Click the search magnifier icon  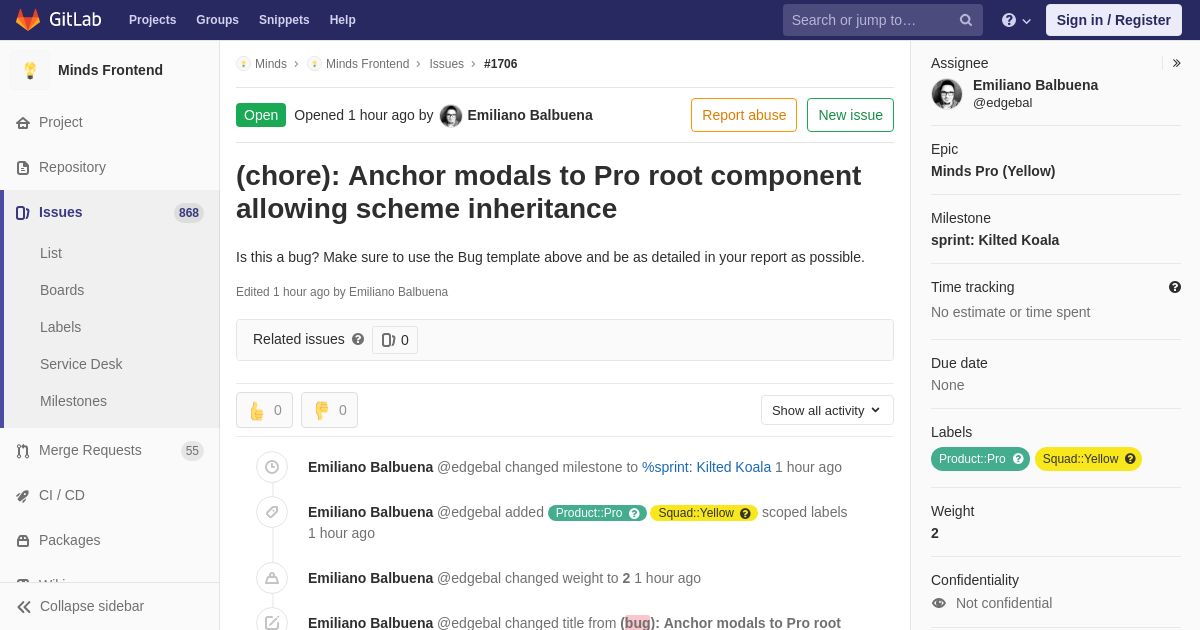tap(966, 20)
